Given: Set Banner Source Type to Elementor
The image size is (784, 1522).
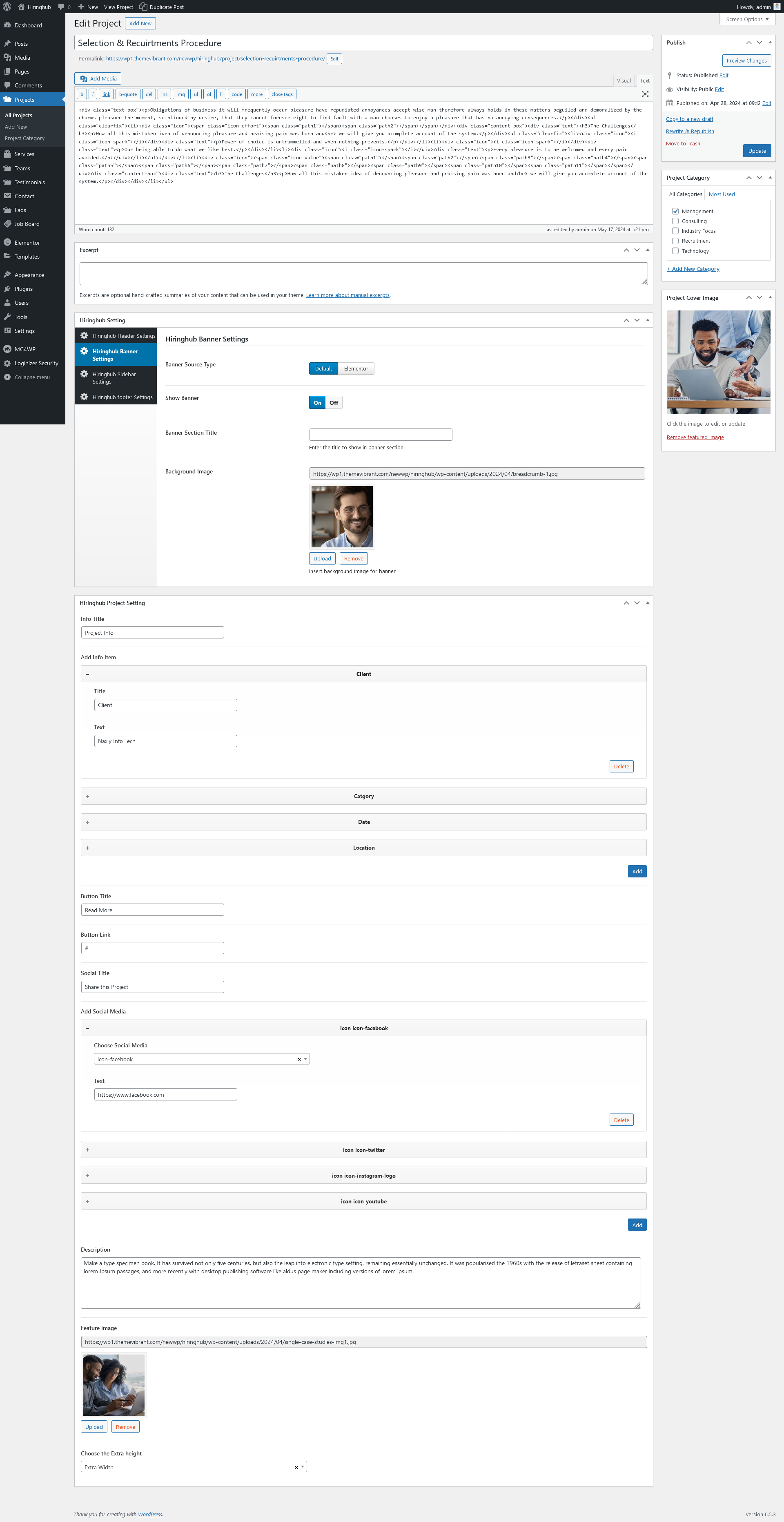Looking at the screenshot, I should (x=356, y=369).
